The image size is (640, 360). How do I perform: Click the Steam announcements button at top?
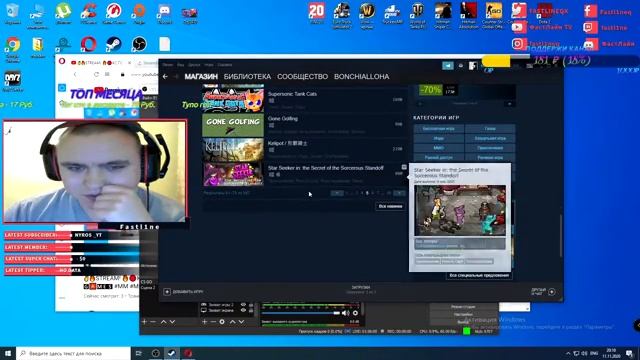[x=448, y=65]
